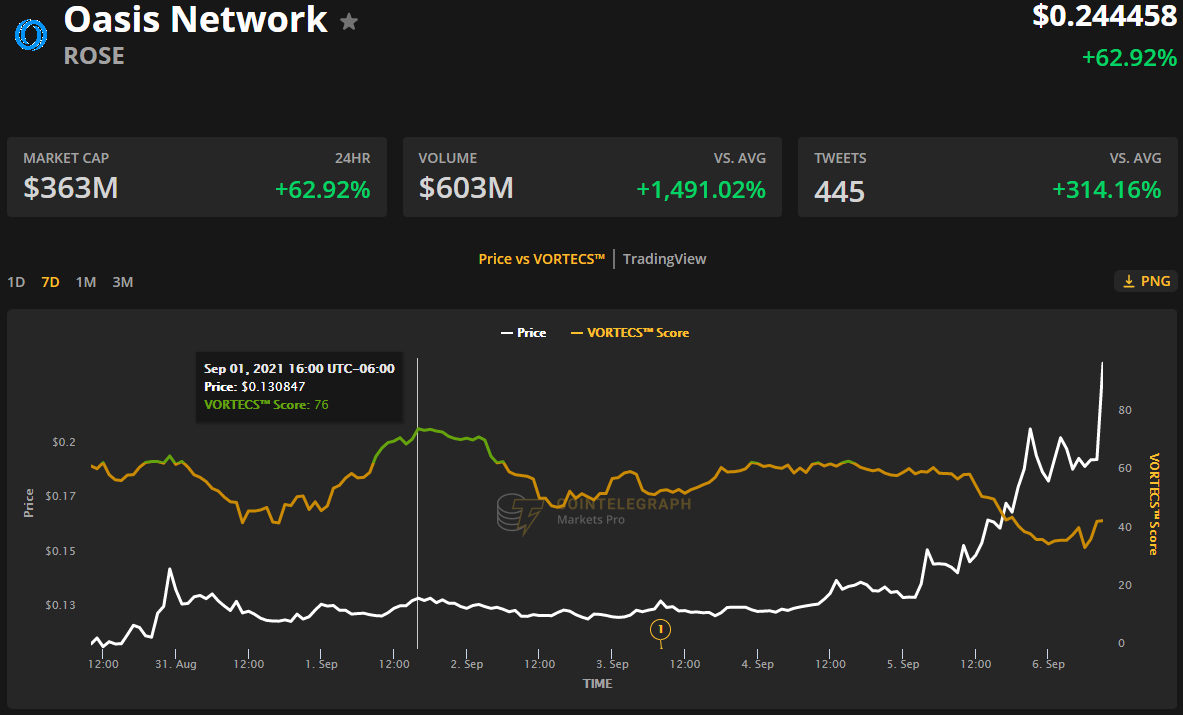Select the 7D time range
Screen dimensions: 1183x715
[x=50, y=282]
